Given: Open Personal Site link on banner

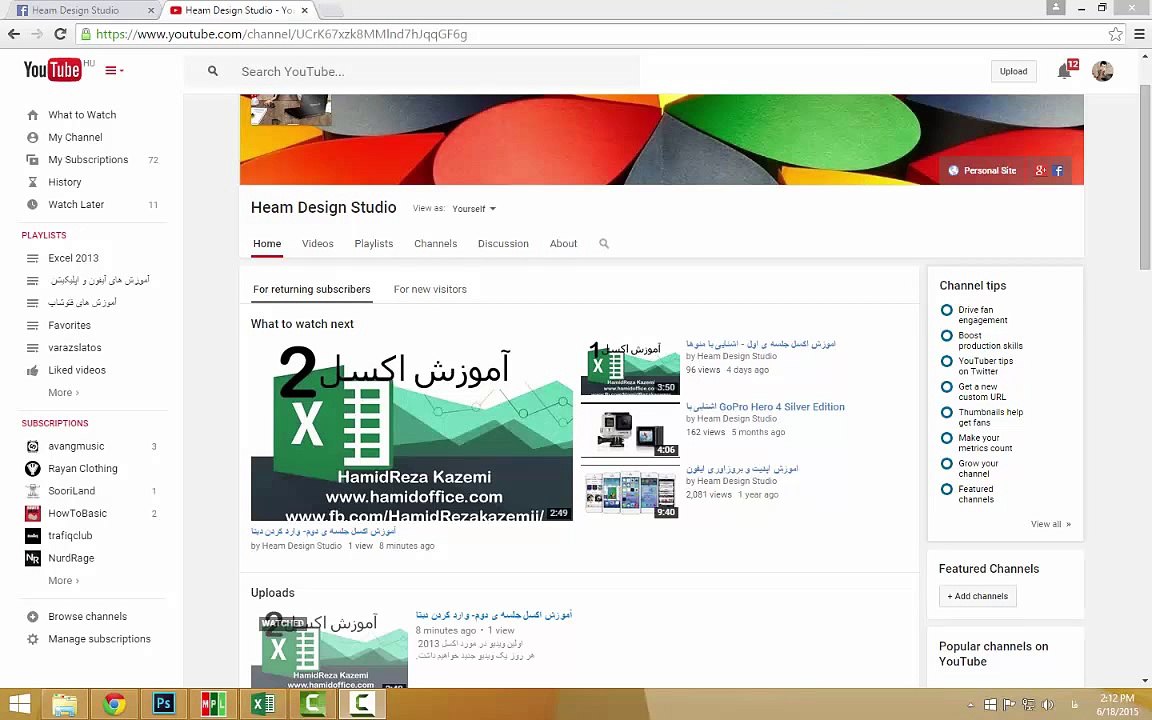Looking at the screenshot, I should tap(982, 170).
